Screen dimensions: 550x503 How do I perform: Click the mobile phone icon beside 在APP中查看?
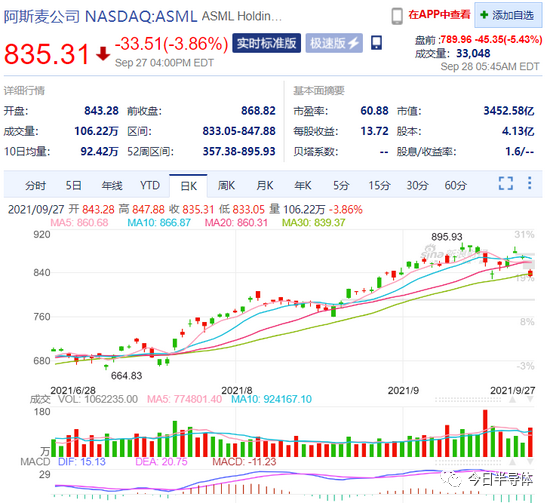click(x=397, y=16)
